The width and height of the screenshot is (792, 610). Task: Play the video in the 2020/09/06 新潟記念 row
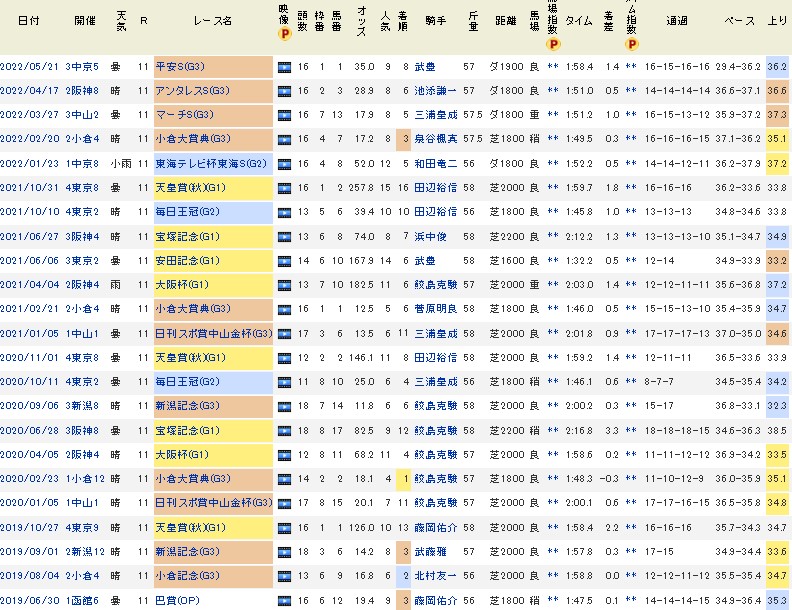(x=286, y=405)
